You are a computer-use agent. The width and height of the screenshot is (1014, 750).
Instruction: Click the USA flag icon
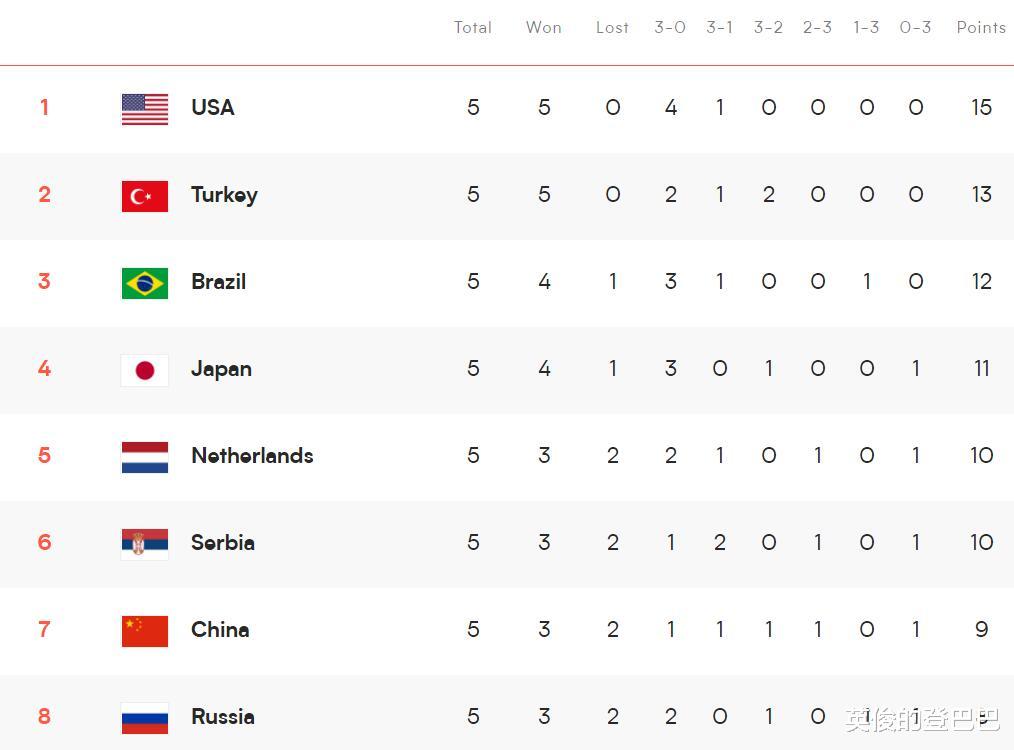tap(145, 109)
